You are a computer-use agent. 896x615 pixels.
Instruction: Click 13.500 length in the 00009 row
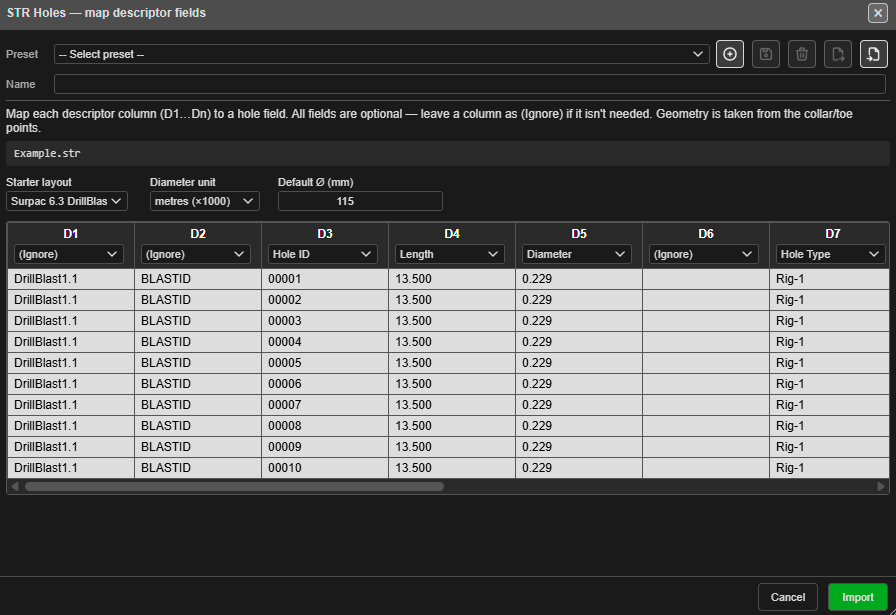coord(451,447)
